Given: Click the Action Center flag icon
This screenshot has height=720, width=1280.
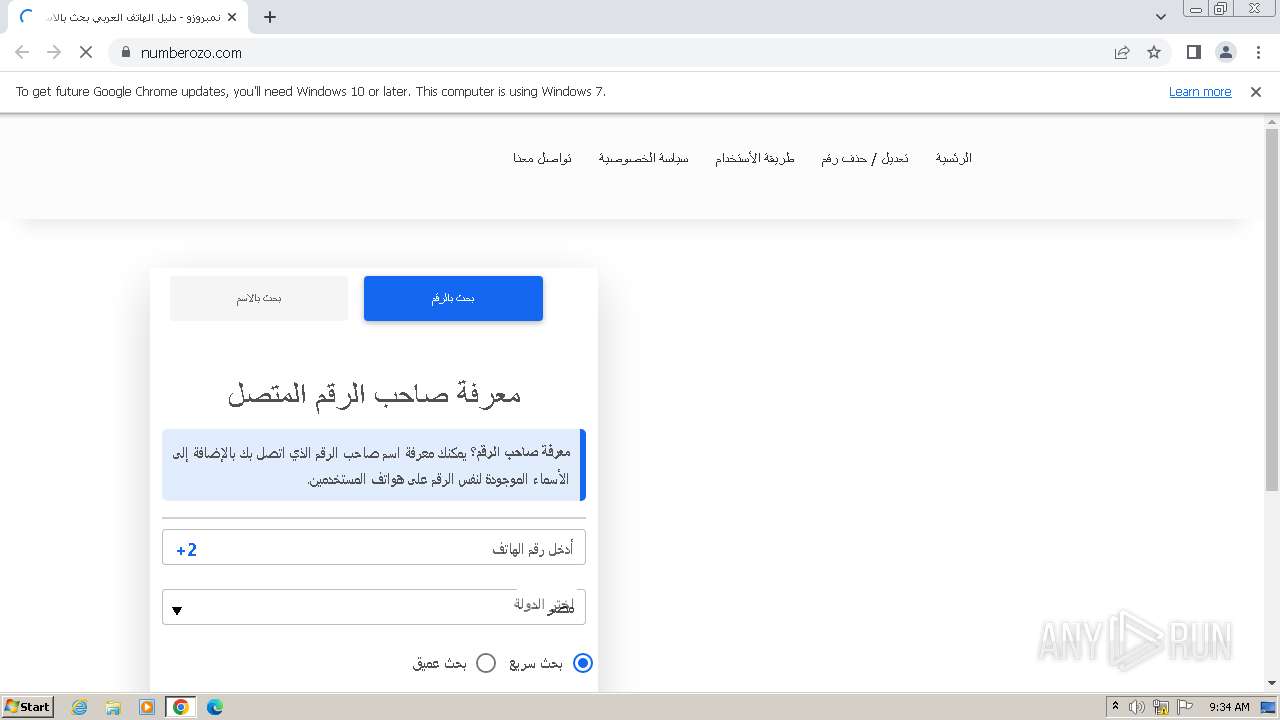Looking at the screenshot, I should pos(1185,707).
